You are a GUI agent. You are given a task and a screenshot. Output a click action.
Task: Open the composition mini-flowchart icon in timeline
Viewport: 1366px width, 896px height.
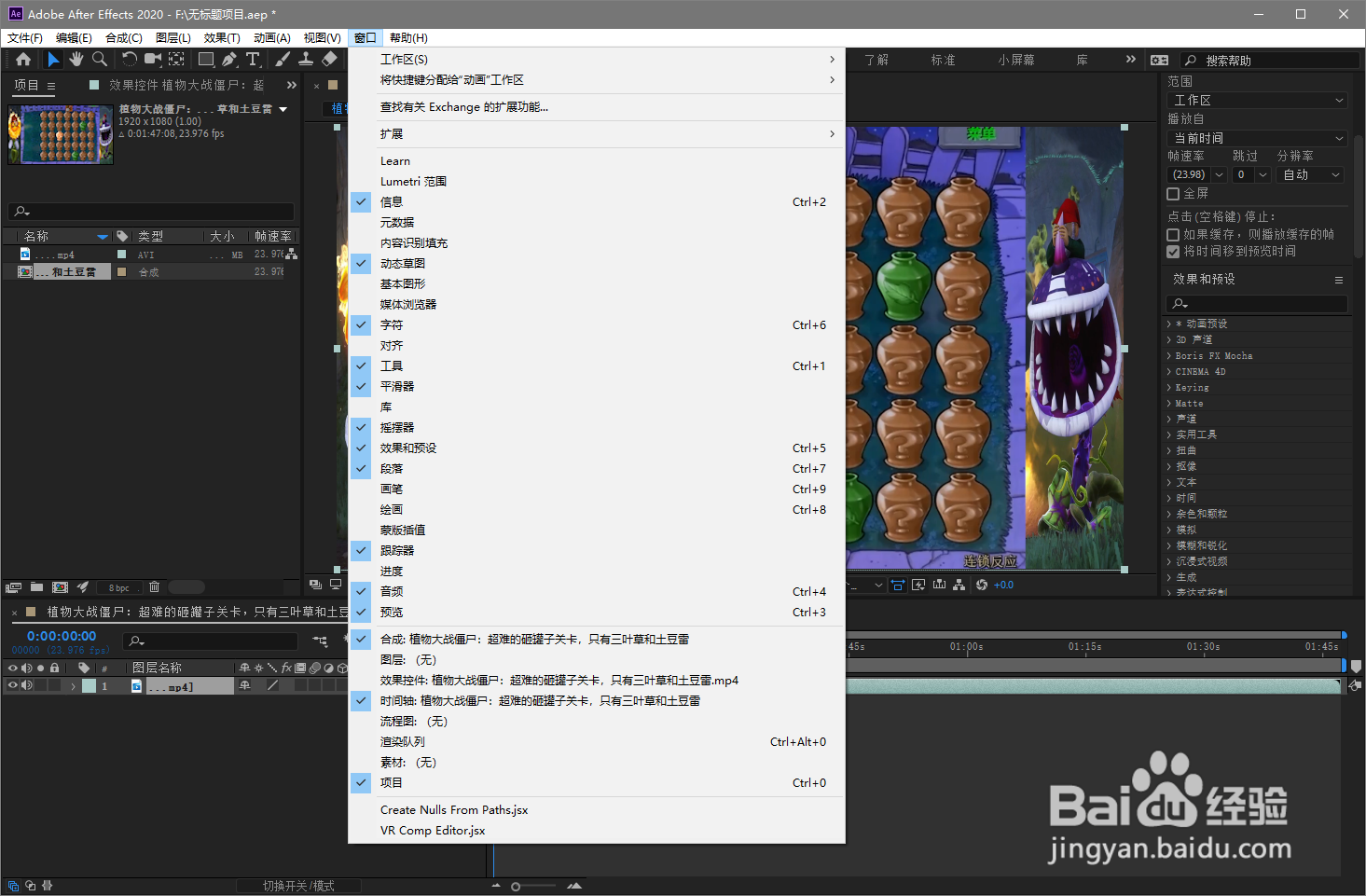(321, 641)
